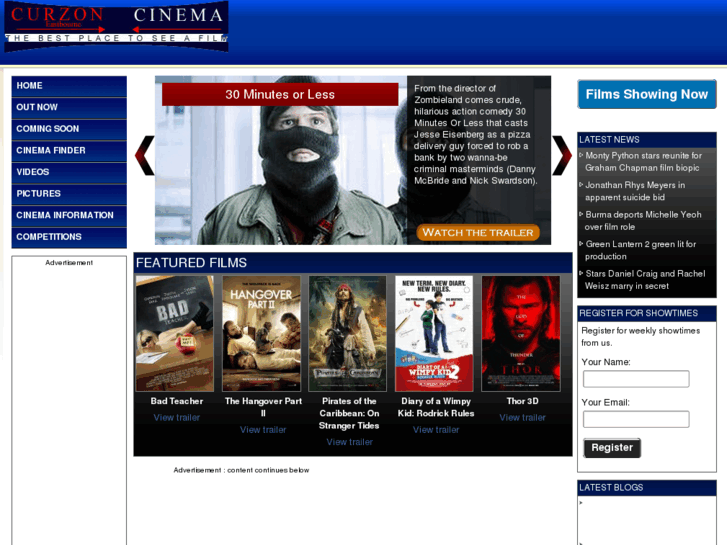
Task: Open the Thor 3D poster
Action: pos(521,333)
